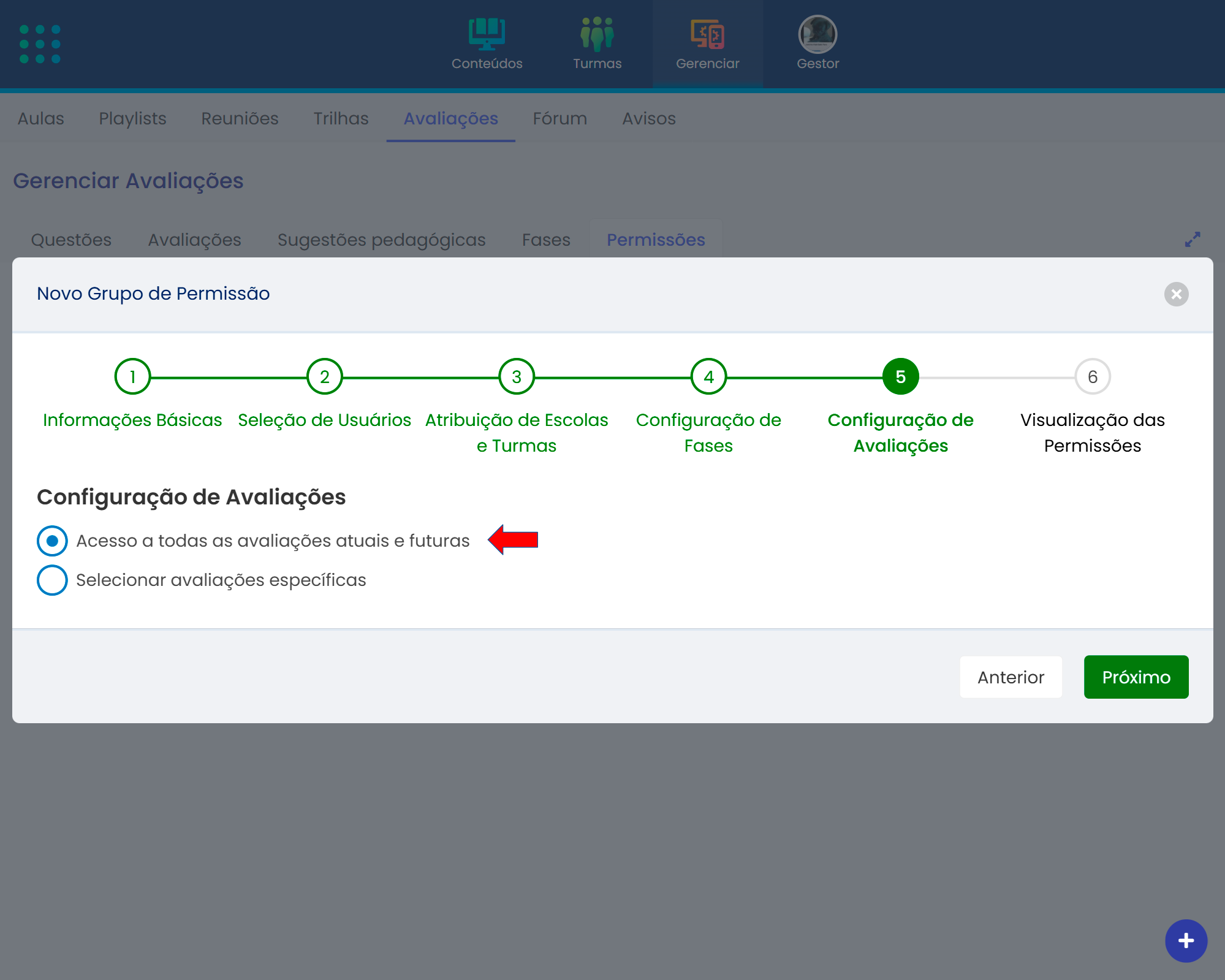The width and height of the screenshot is (1225, 980).
Task: Click the Anterior button
Action: coord(1011,677)
